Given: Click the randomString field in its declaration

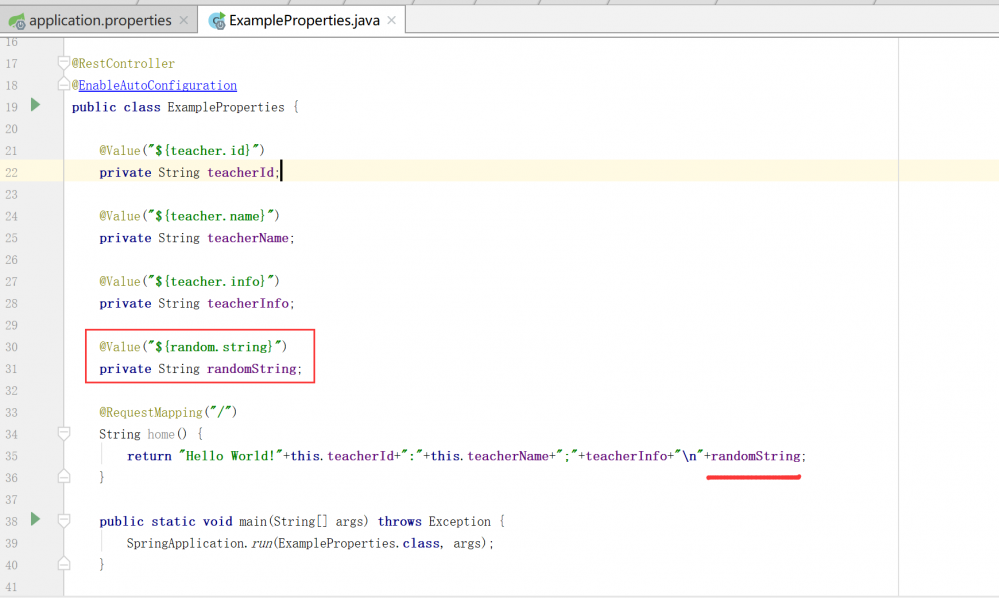Looking at the screenshot, I should tap(252, 369).
